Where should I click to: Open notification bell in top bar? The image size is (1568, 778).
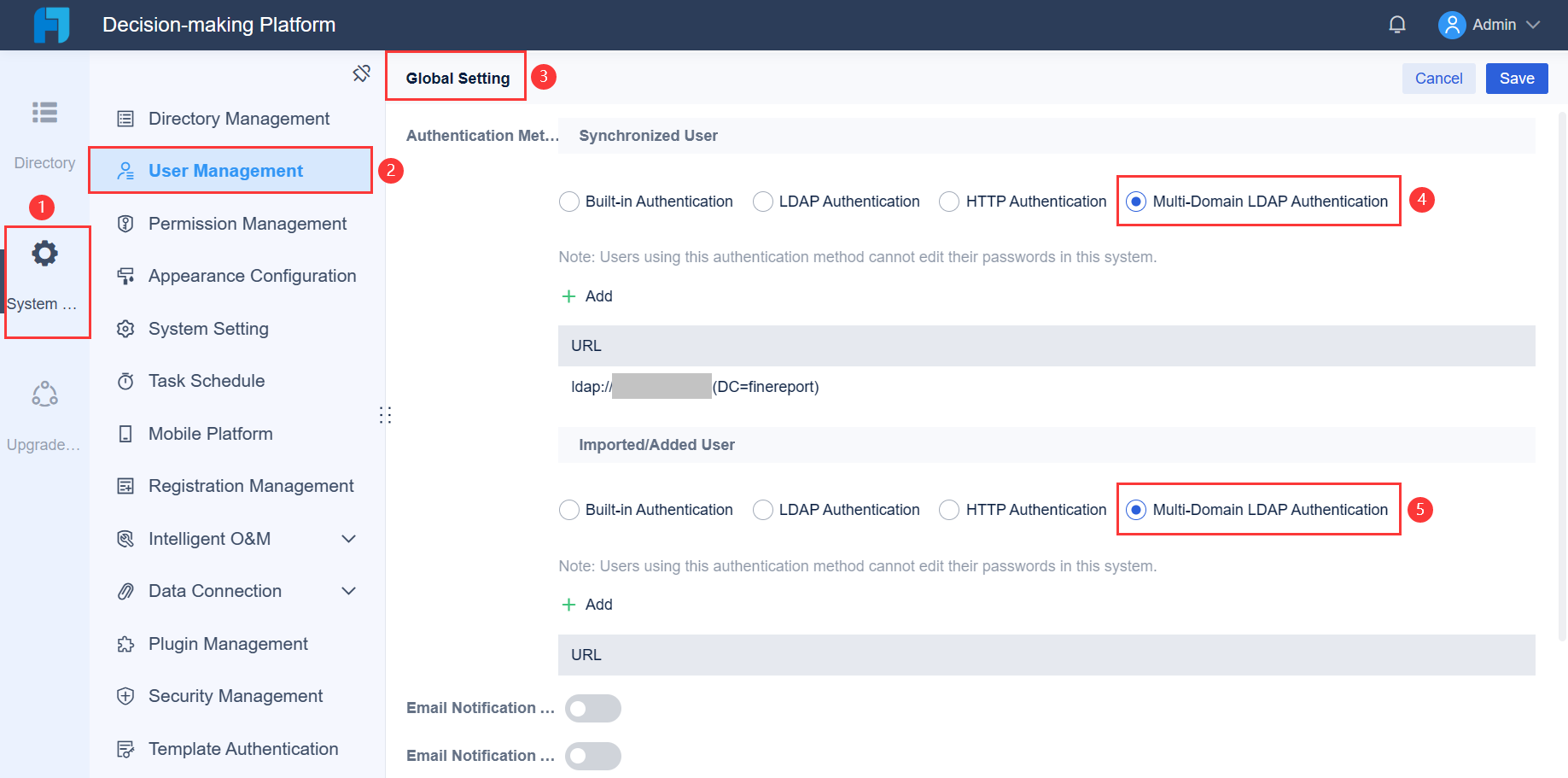tap(1396, 24)
